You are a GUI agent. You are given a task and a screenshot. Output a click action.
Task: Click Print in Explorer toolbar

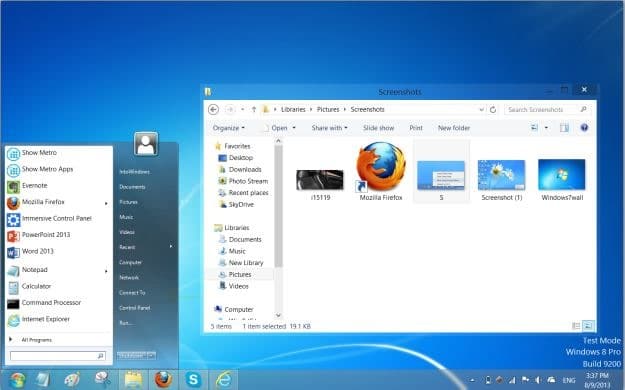coord(416,128)
